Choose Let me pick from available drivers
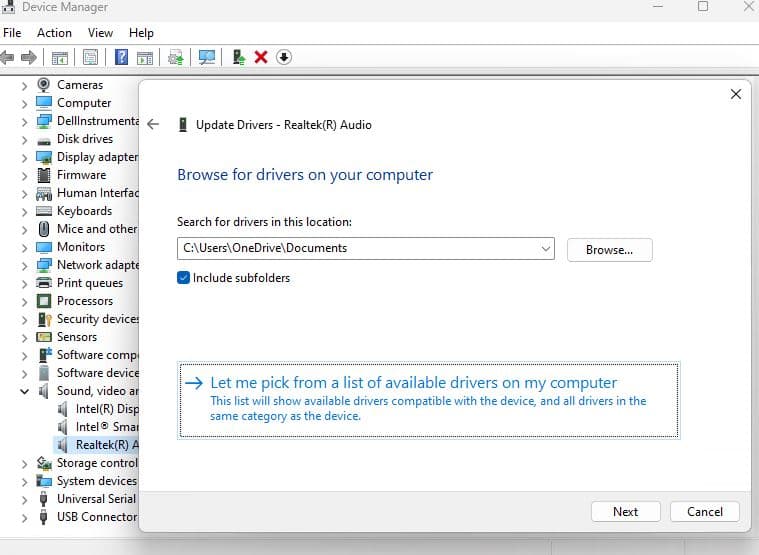 click(x=413, y=383)
